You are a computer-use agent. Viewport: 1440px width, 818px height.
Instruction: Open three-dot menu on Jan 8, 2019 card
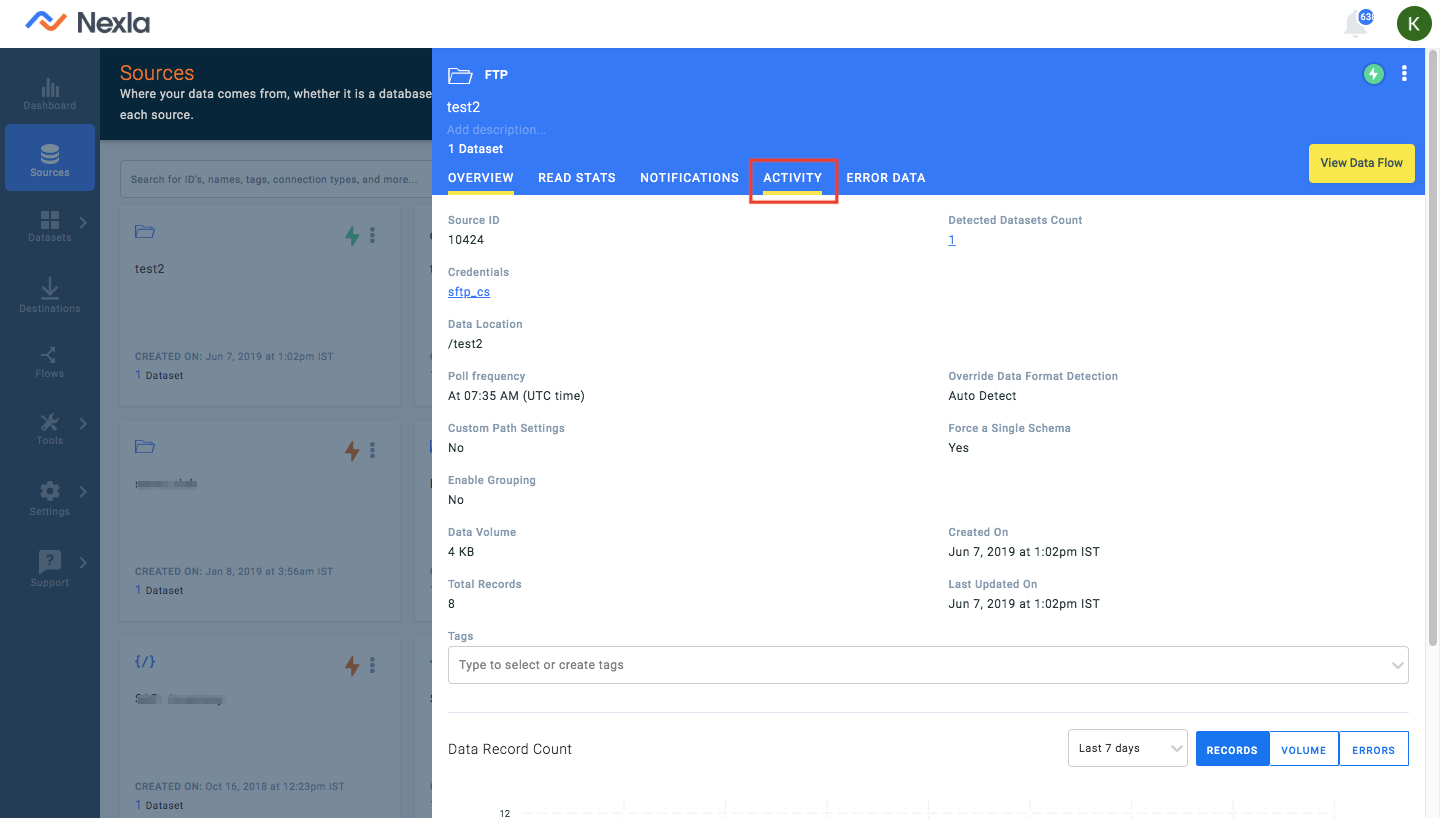tap(372, 451)
